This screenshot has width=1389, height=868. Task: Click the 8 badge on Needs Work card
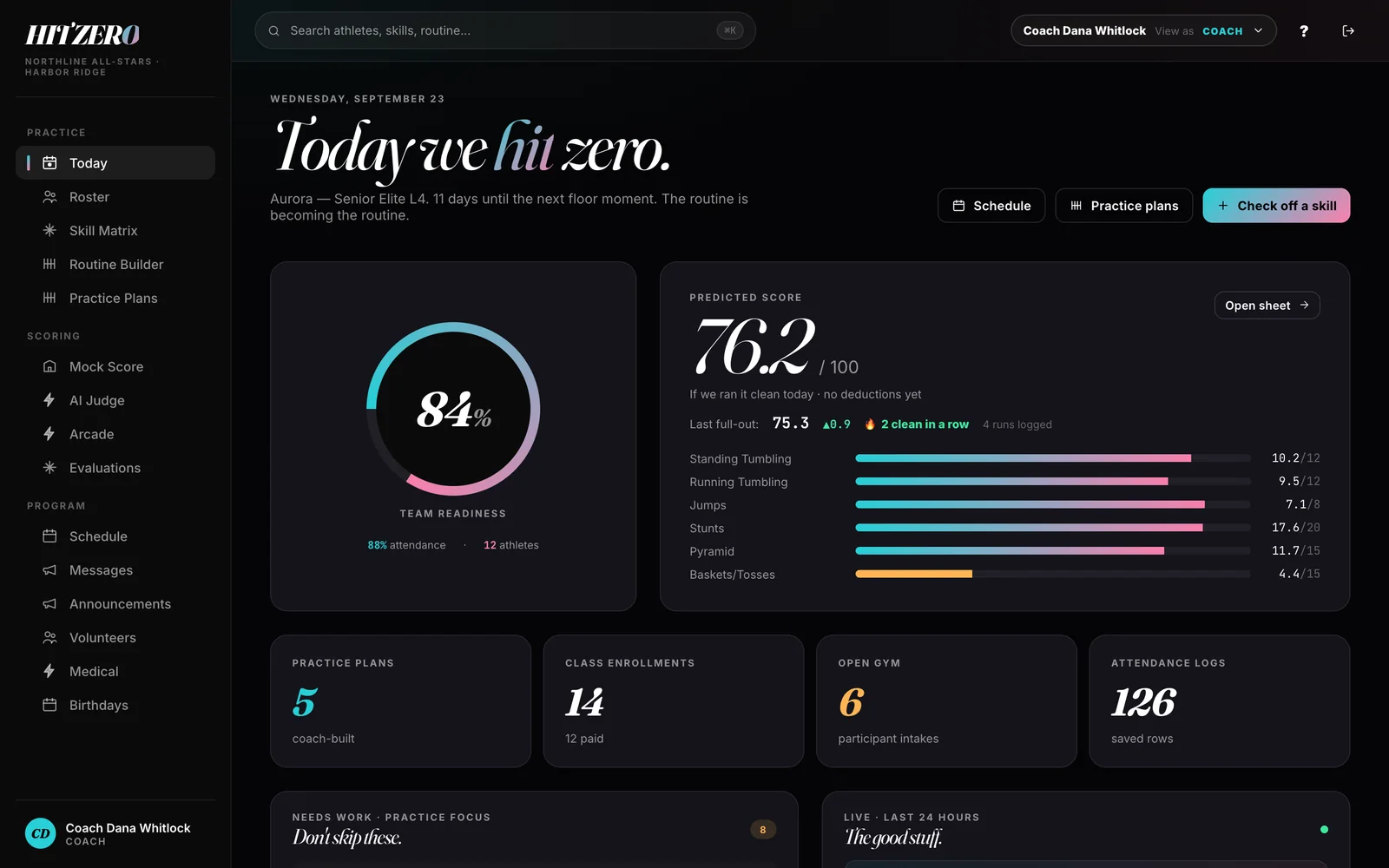(x=763, y=830)
